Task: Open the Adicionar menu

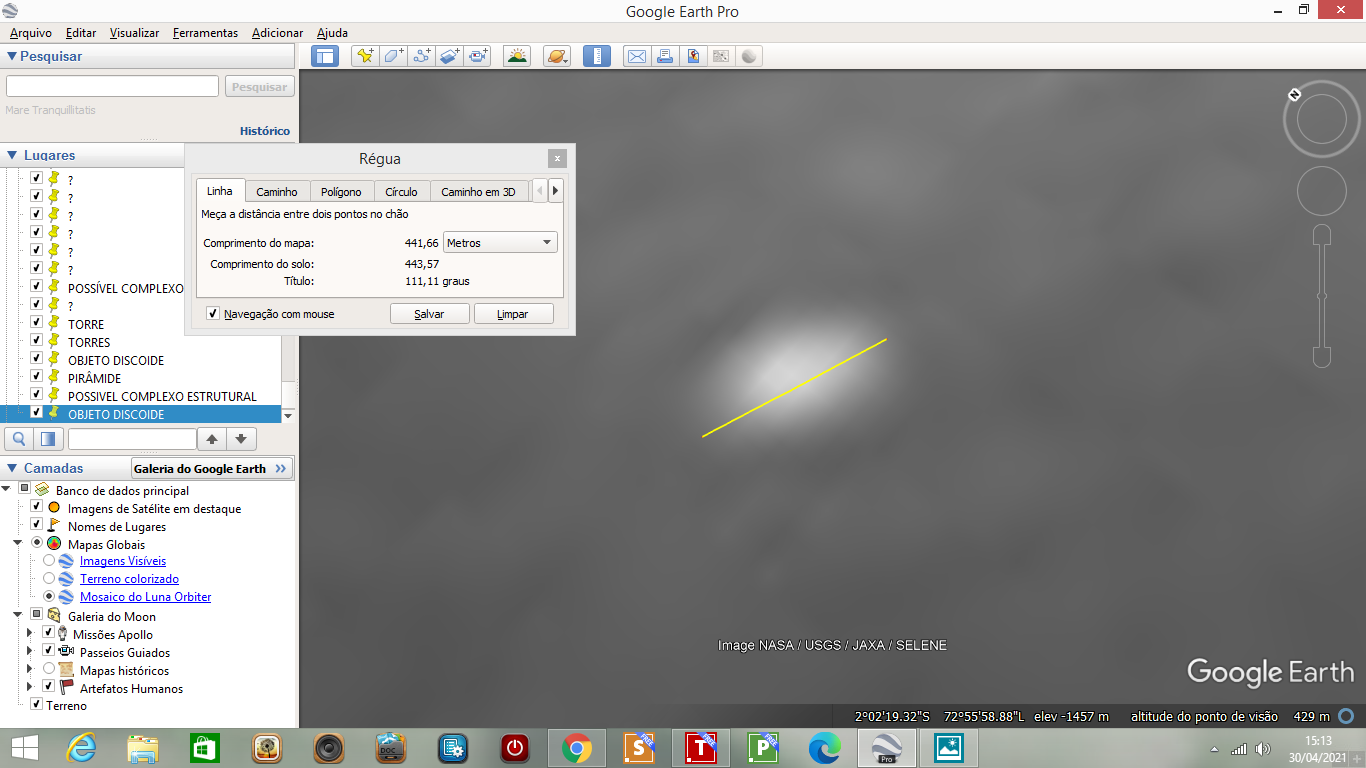Action: coord(277,33)
